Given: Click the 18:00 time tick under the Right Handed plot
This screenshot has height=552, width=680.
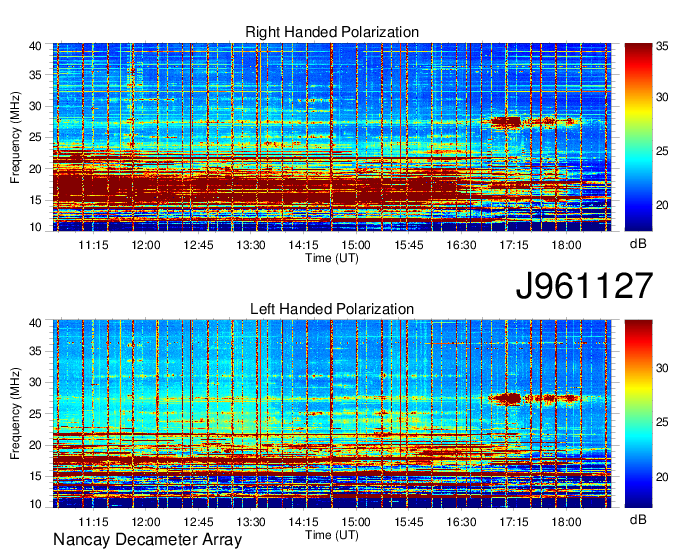Looking at the screenshot, I should 566,245.
